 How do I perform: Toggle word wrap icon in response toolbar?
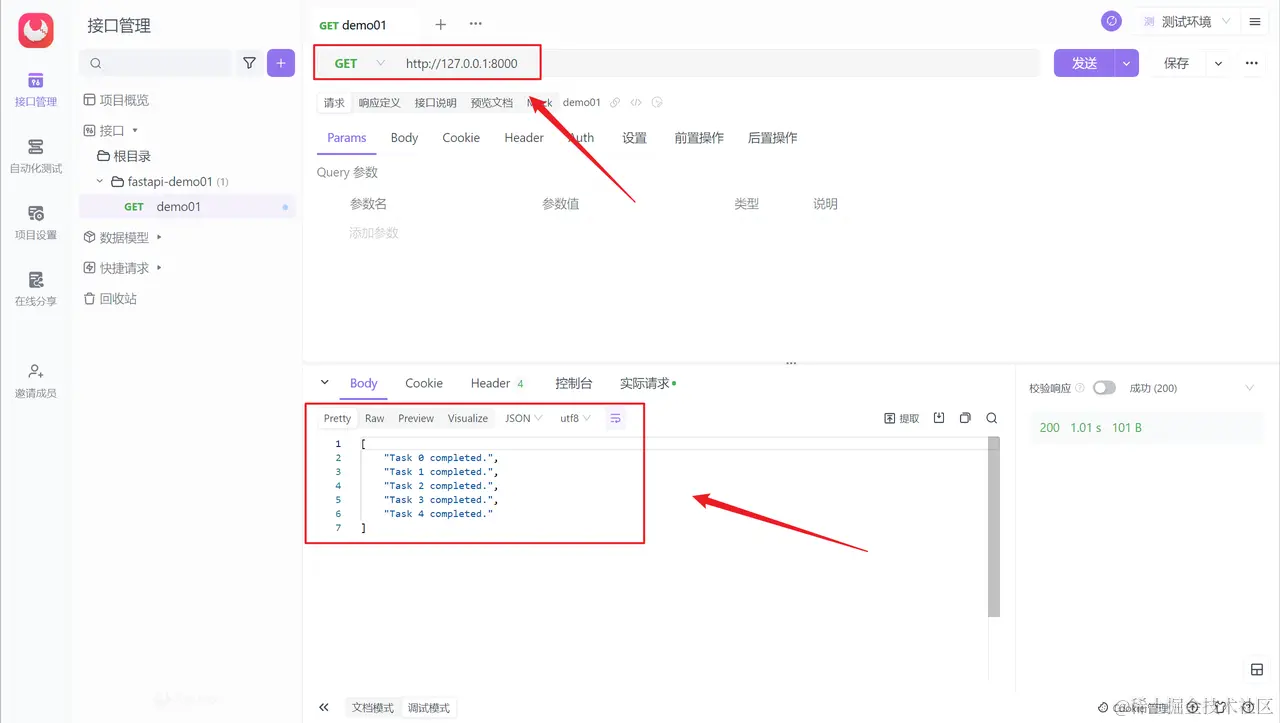coord(616,418)
